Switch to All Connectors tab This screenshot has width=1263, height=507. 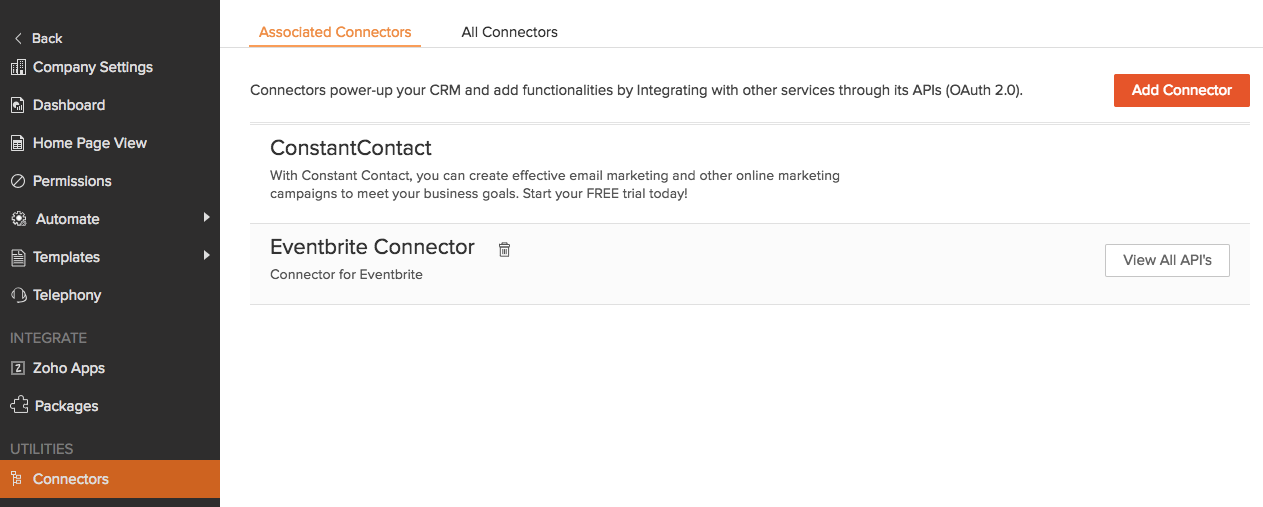509,32
